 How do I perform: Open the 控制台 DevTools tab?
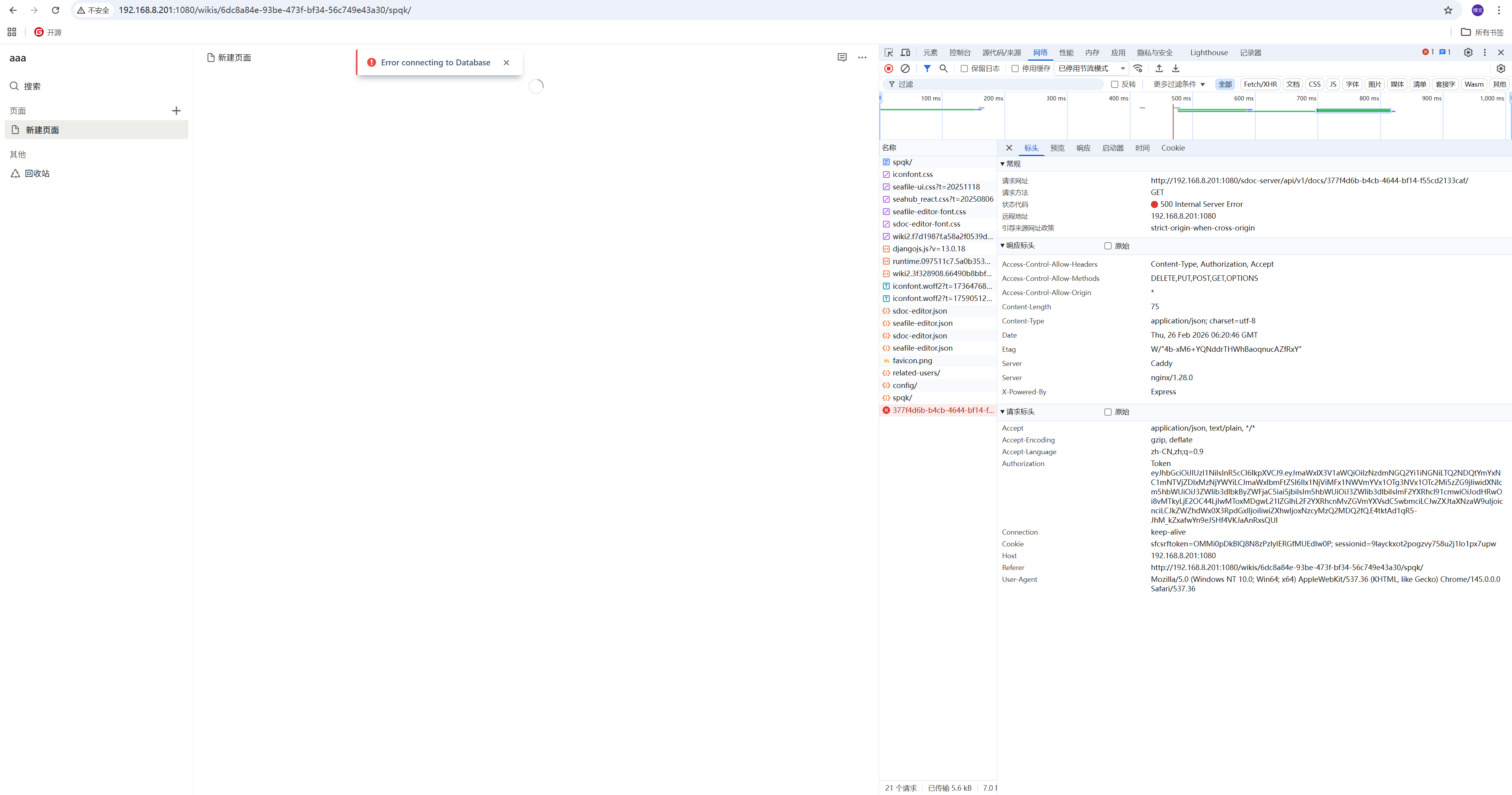(960, 53)
